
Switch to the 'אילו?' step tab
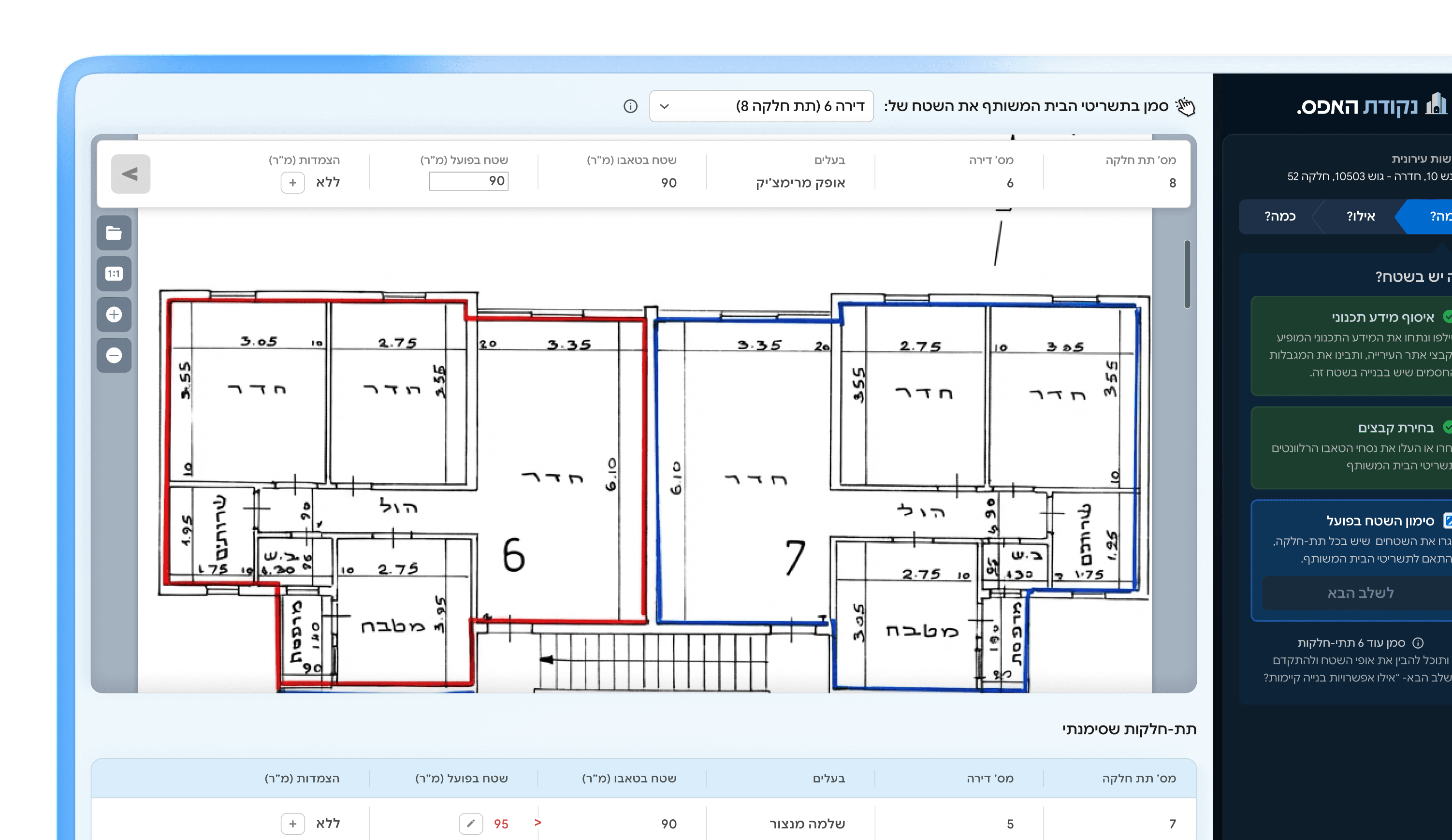pyautogui.click(x=1360, y=217)
